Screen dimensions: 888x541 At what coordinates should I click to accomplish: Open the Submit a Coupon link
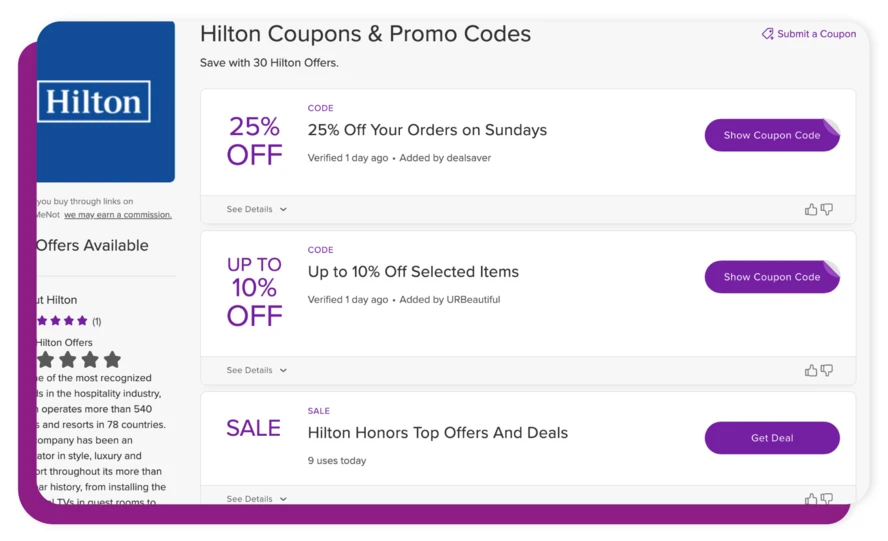tap(816, 34)
